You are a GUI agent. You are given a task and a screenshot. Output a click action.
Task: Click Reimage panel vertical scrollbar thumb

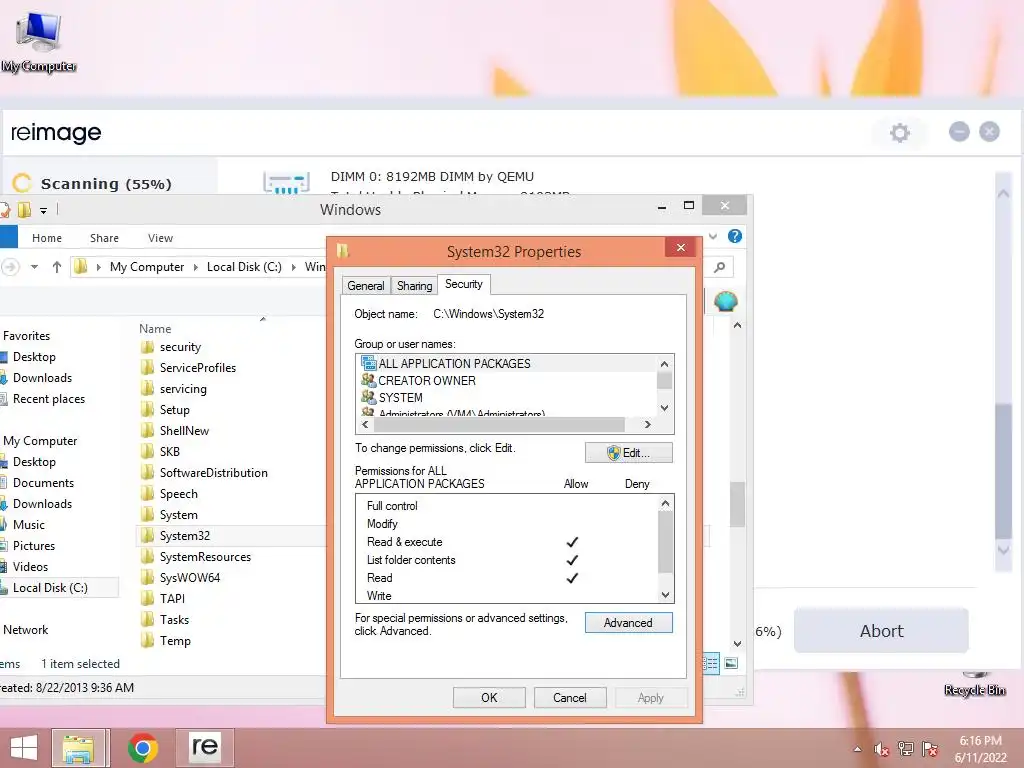tap(1003, 470)
